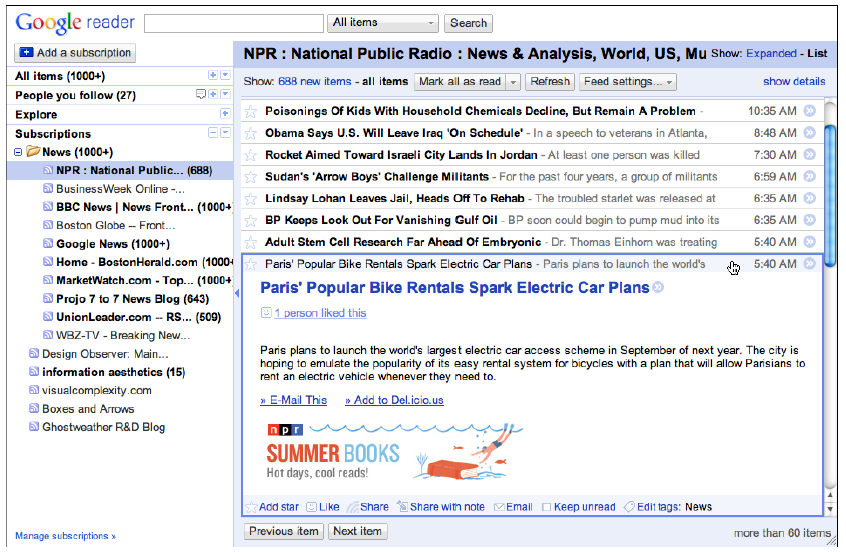The width and height of the screenshot is (846, 552).
Task: Click in the search text field
Action: [234, 23]
